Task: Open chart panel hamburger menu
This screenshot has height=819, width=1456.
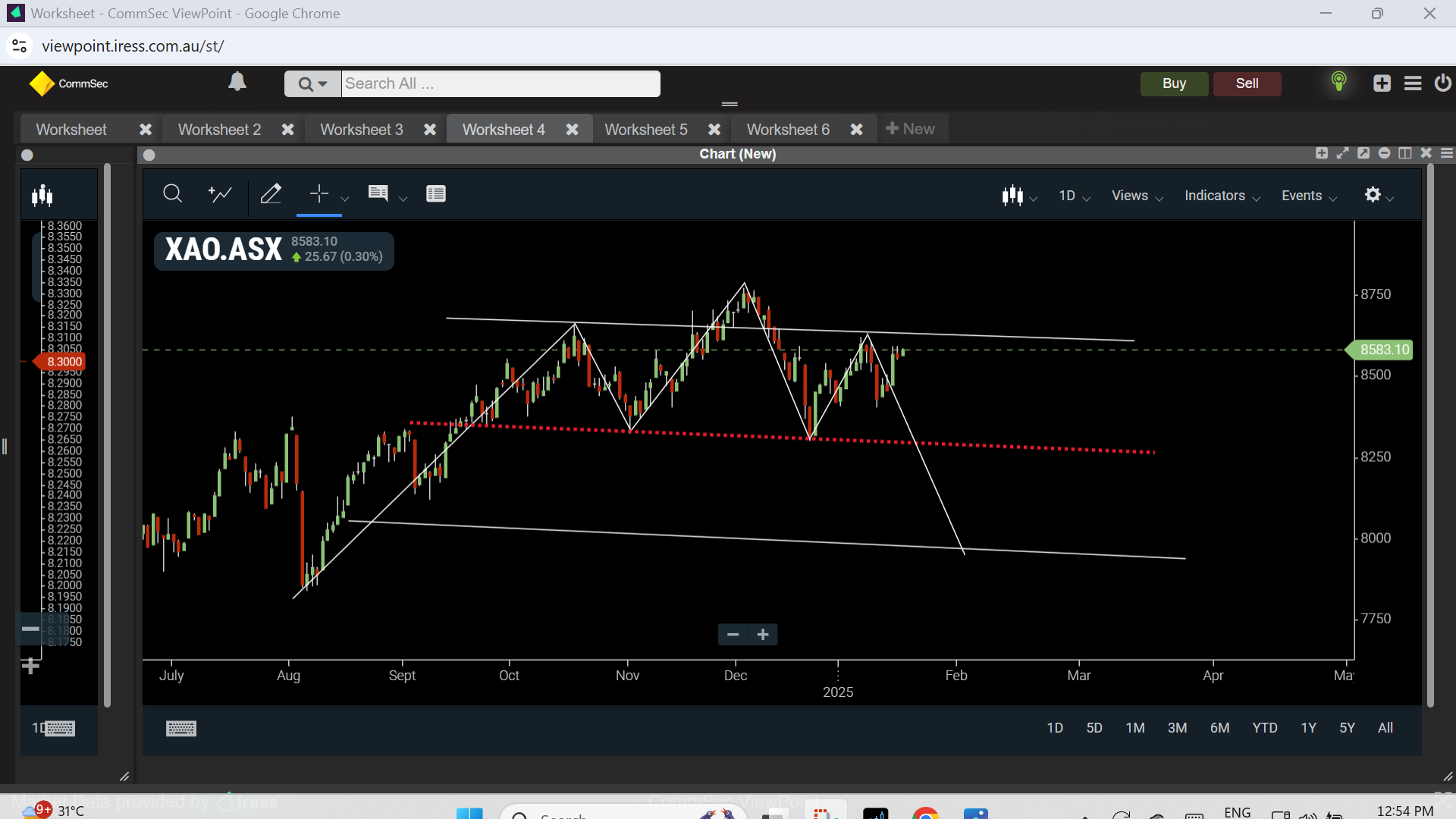Action: [1447, 153]
